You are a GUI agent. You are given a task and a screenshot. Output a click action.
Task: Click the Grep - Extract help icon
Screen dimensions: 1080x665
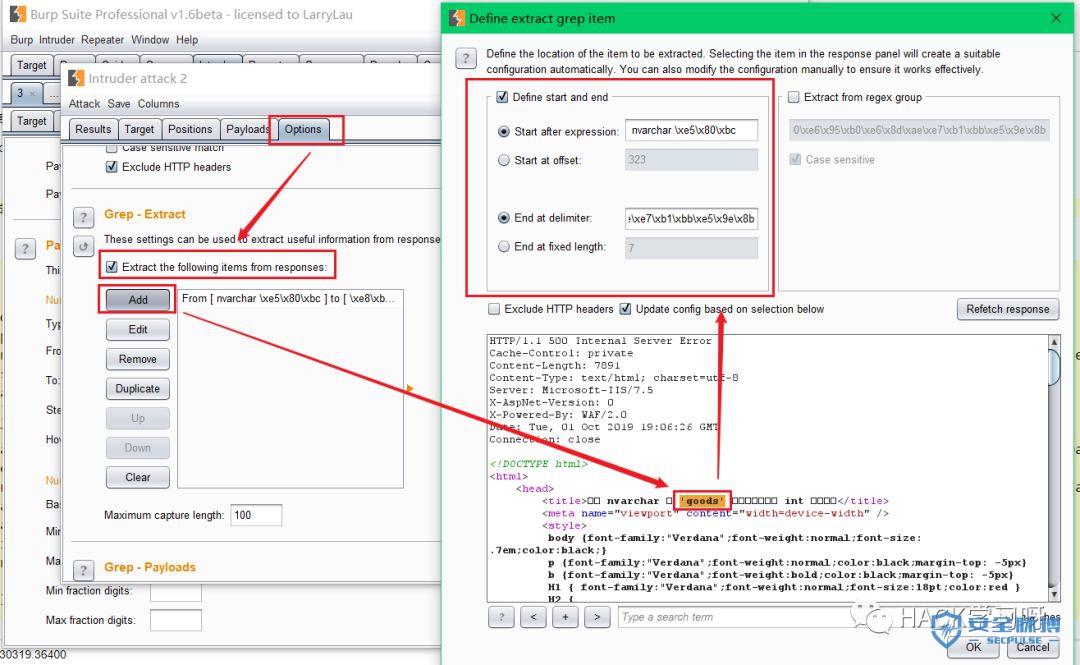pyautogui.click(x=83, y=218)
